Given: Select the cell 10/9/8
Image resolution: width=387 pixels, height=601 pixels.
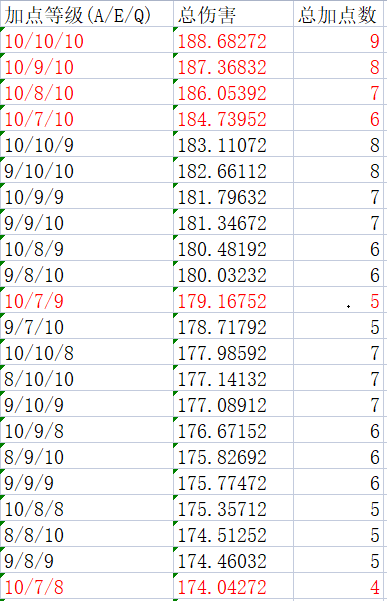Looking at the screenshot, I should tap(87, 431).
